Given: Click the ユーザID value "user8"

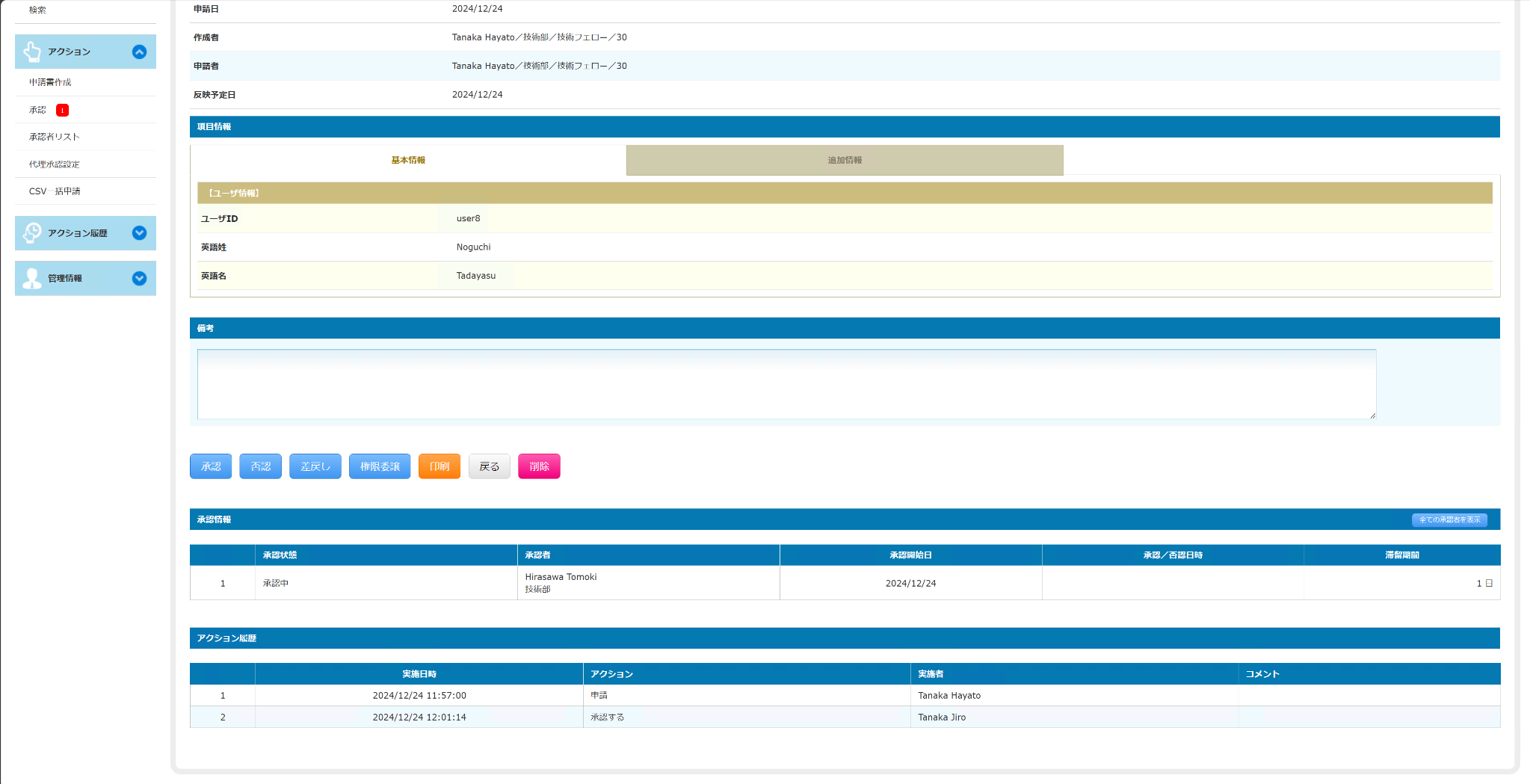Looking at the screenshot, I should (x=469, y=219).
